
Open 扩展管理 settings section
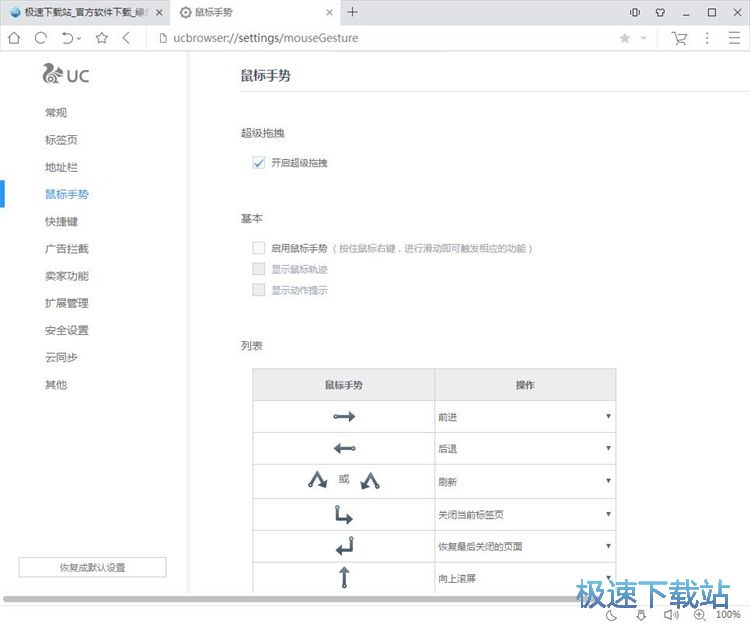point(66,303)
